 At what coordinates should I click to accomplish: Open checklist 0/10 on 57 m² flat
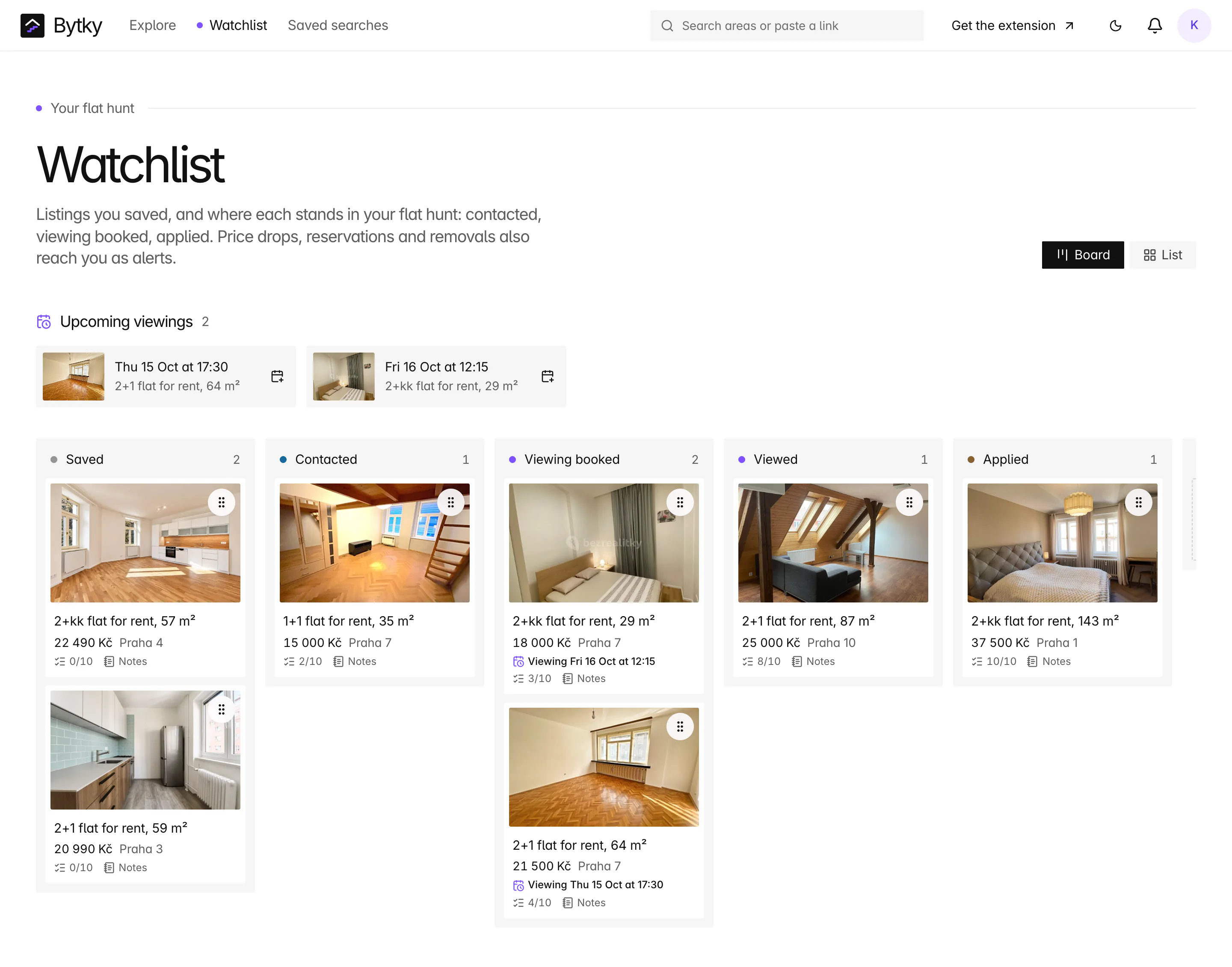74,661
